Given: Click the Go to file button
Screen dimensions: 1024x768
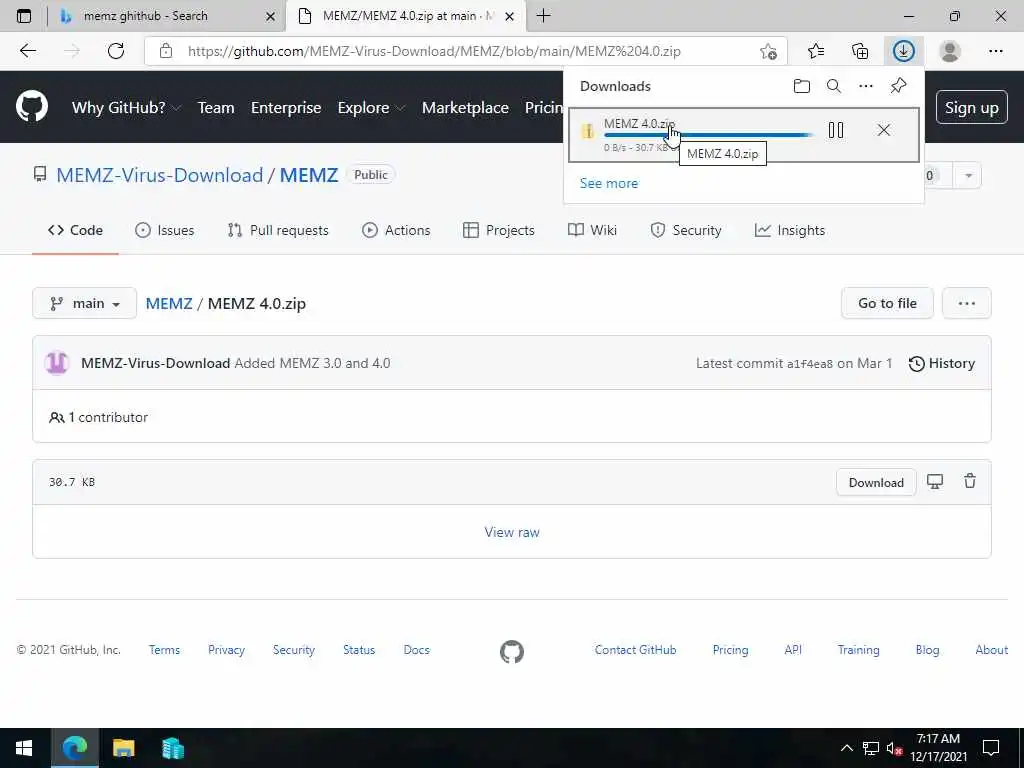Looking at the screenshot, I should tap(887, 303).
